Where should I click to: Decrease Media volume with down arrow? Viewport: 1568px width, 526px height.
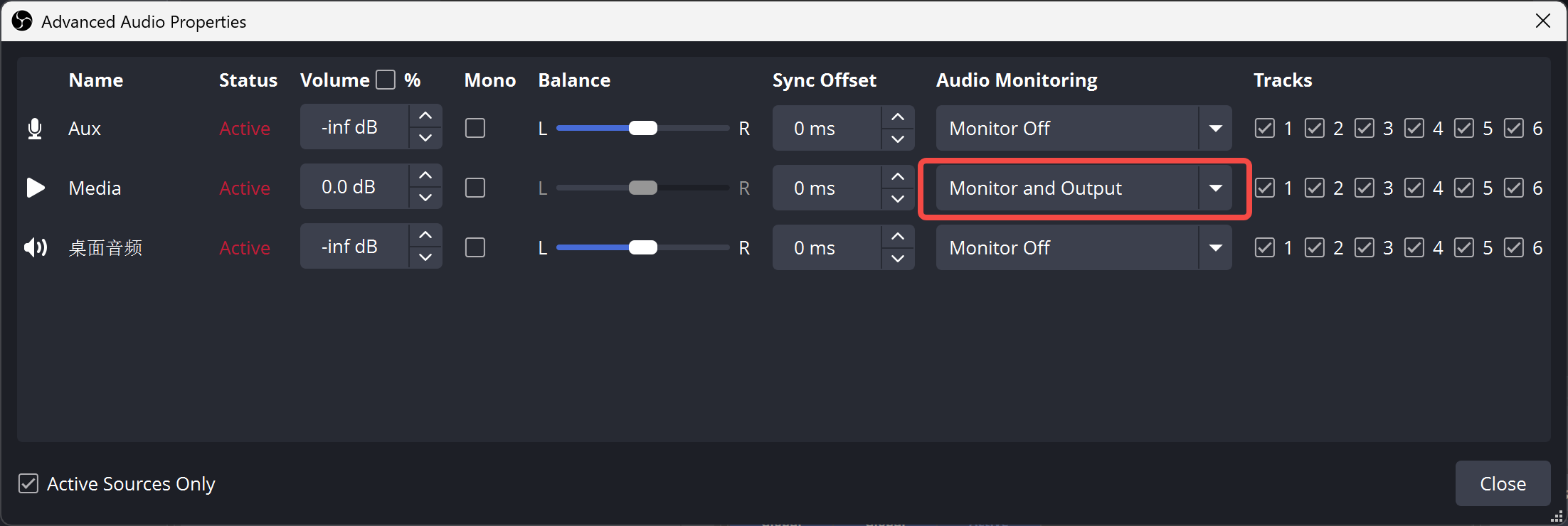425,198
